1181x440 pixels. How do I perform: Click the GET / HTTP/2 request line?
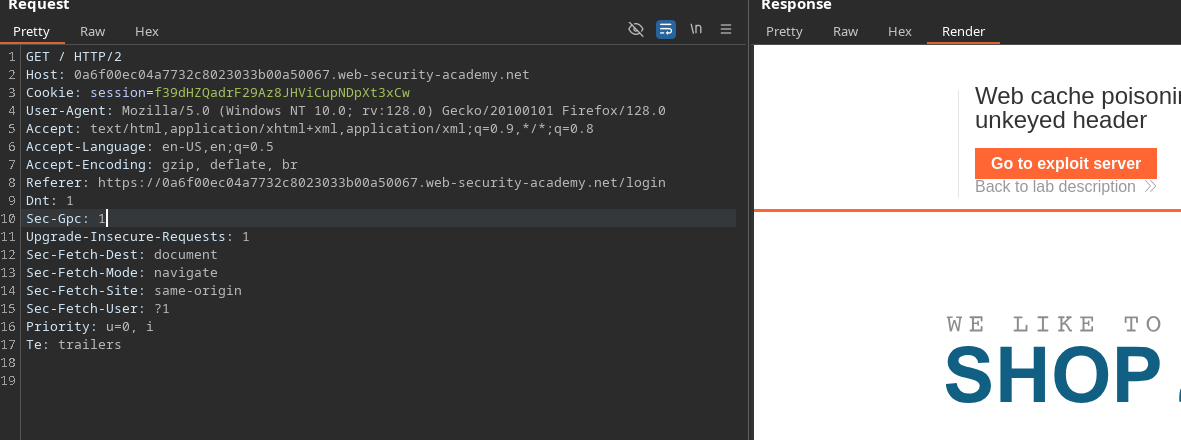click(73, 57)
